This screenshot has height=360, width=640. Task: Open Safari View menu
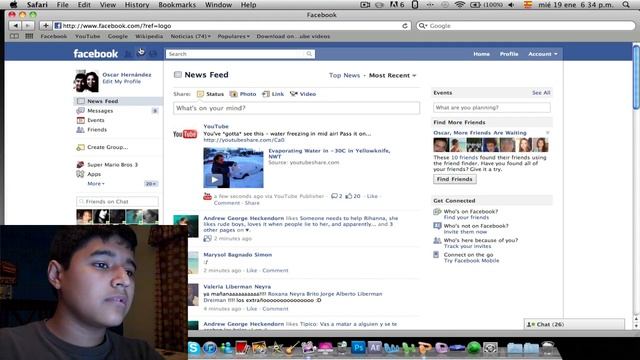pos(108,5)
